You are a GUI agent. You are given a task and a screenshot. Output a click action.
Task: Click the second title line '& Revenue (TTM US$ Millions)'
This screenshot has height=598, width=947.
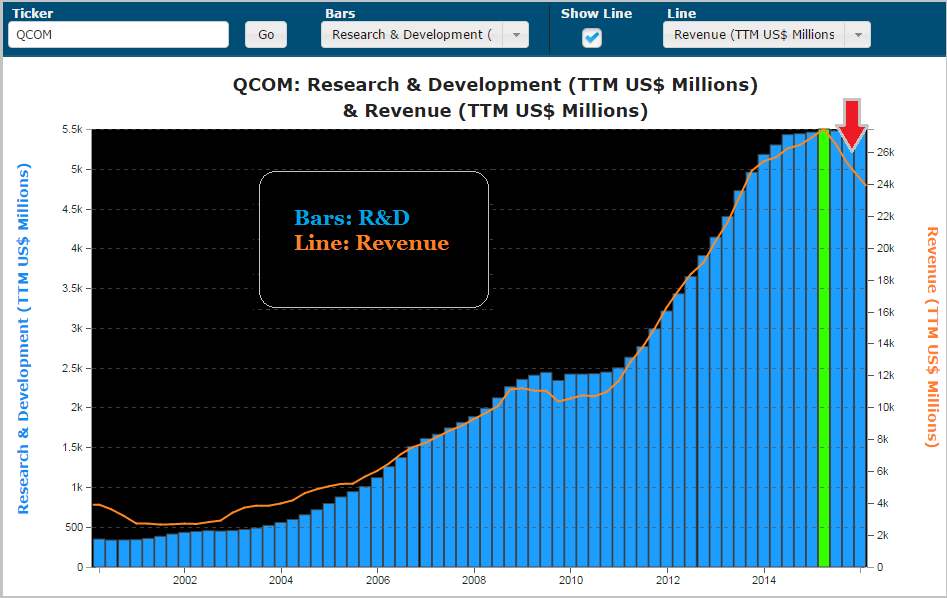click(495, 111)
